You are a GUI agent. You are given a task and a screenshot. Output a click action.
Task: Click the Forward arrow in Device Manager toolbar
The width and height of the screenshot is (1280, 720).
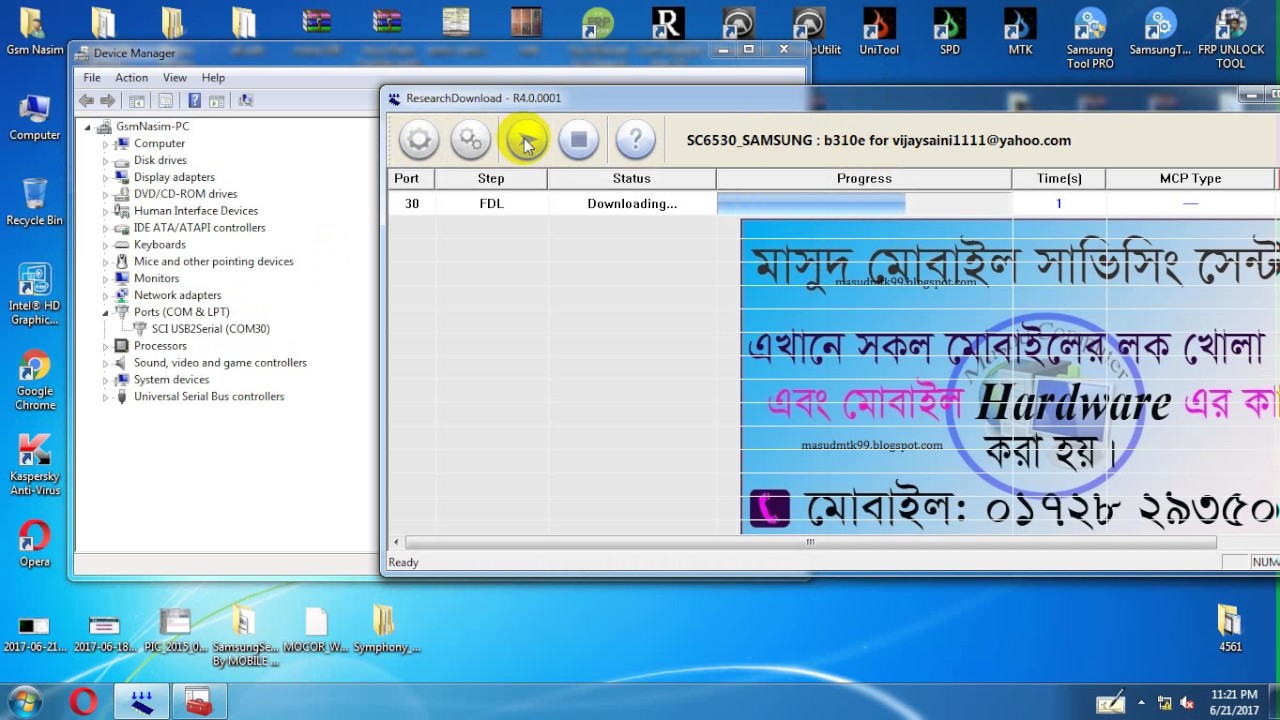[x=108, y=100]
